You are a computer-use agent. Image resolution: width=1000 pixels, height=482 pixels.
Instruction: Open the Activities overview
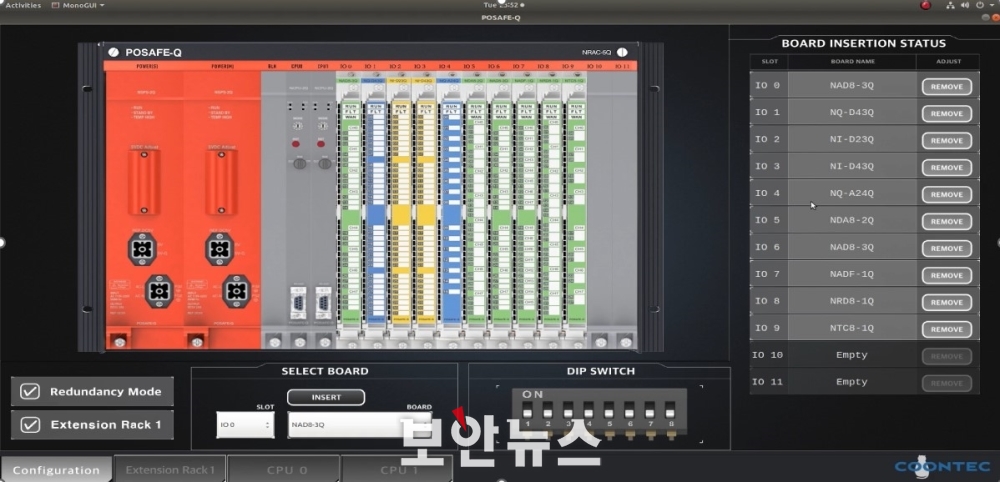pyautogui.click(x=23, y=5)
